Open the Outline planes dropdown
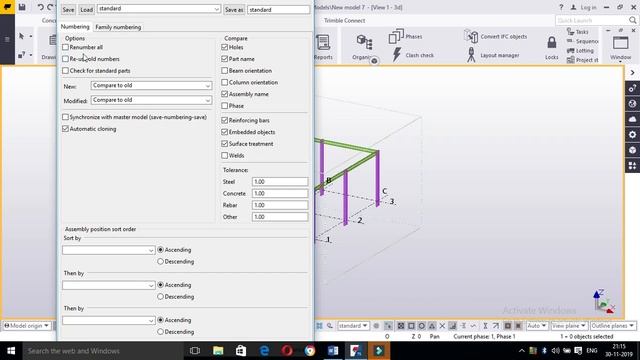Image resolution: width=640 pixels, height=360 pixels. coord(613,326)
